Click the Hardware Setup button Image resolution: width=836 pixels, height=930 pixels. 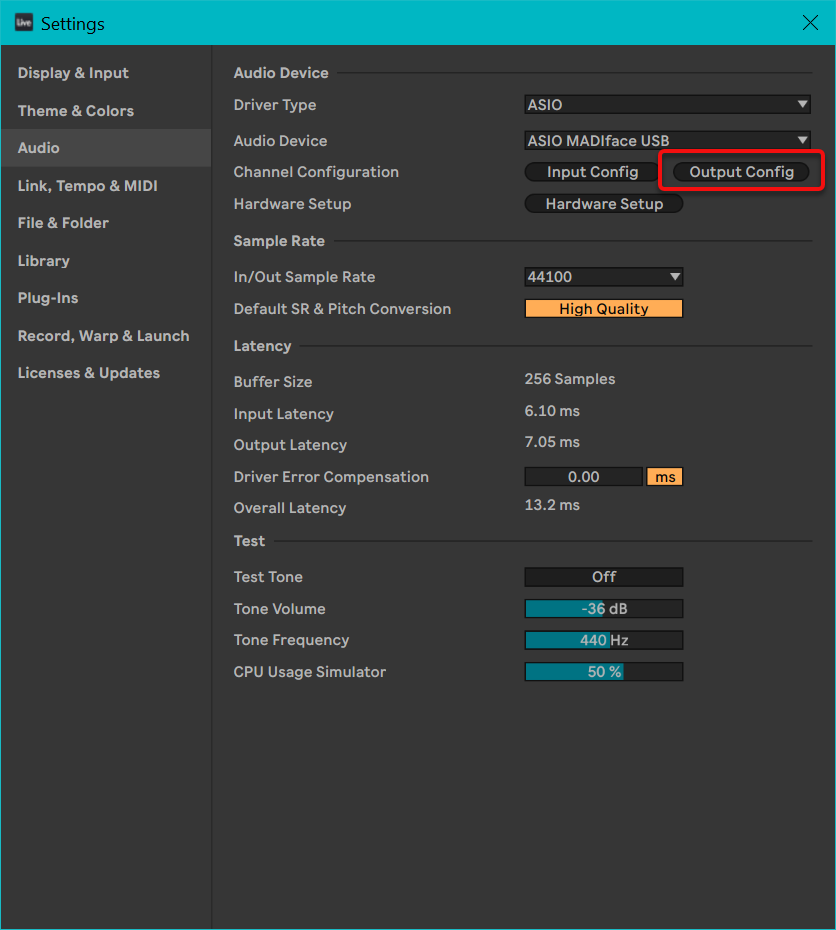click(604, 204)
